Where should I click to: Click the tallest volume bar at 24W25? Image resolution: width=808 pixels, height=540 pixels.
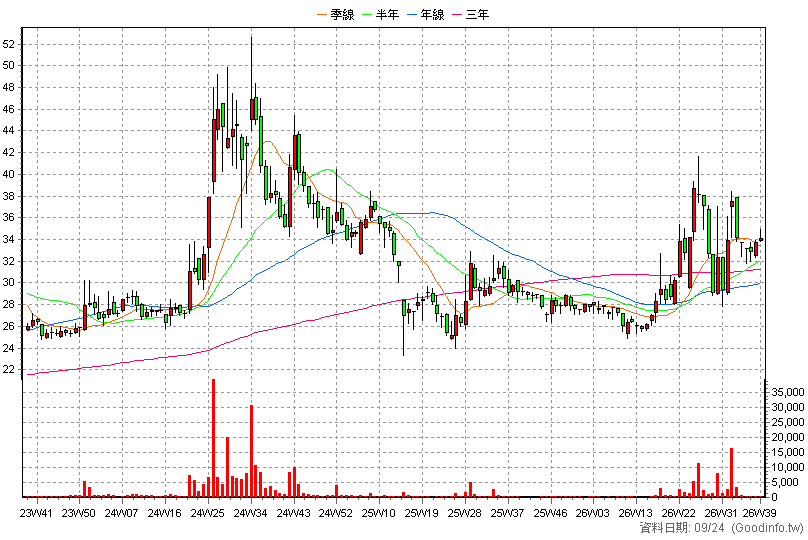pyautogui.click(x=213, y=438)
